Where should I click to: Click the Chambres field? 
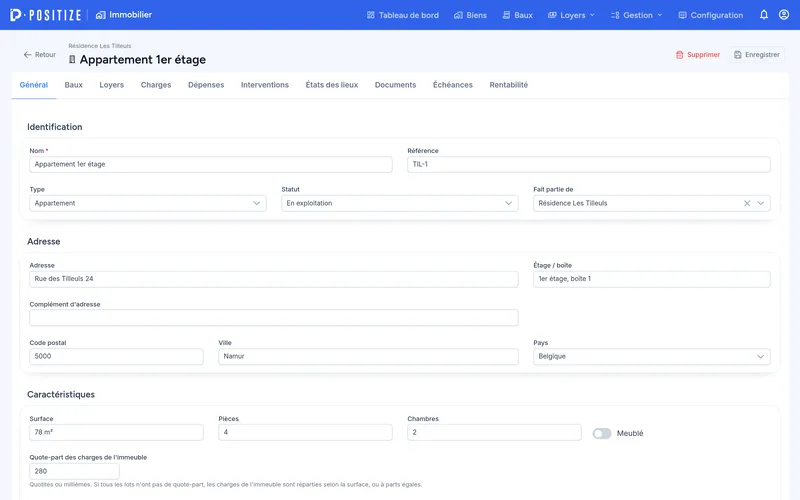pyautogui.click(x=494, y=432)
